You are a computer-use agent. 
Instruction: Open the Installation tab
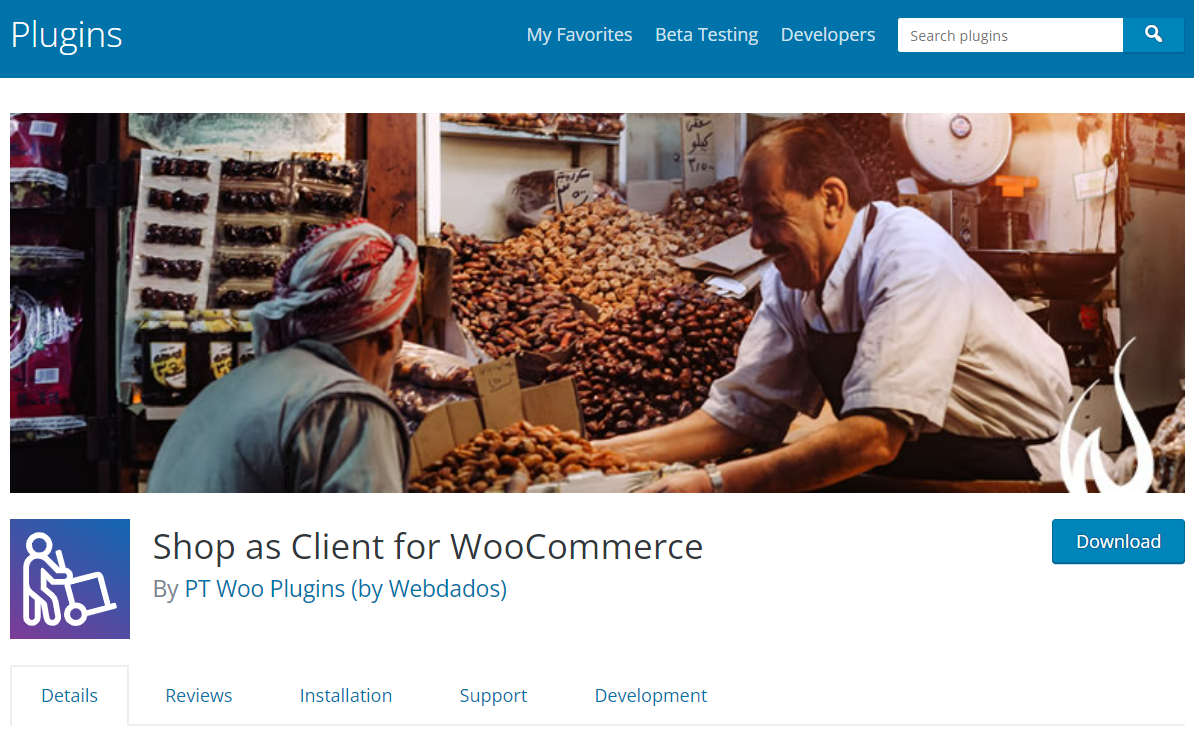coord(346,695)
